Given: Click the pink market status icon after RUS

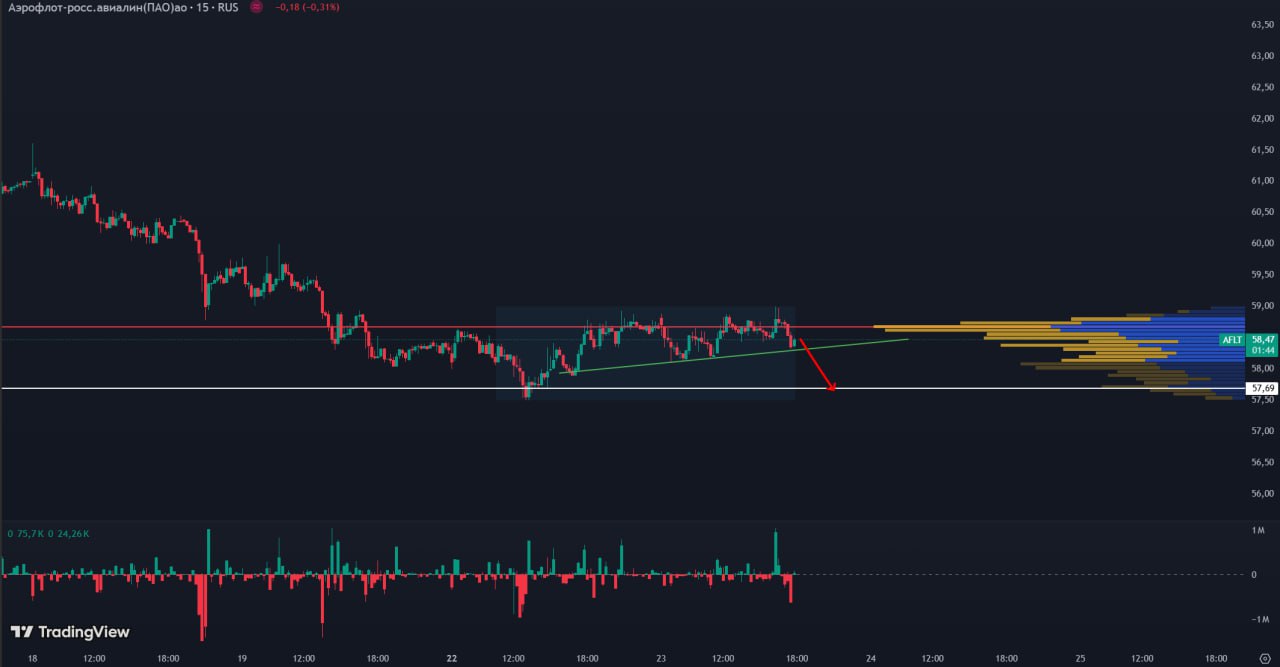Looking at the screenshot, I should tap(256, 7).
